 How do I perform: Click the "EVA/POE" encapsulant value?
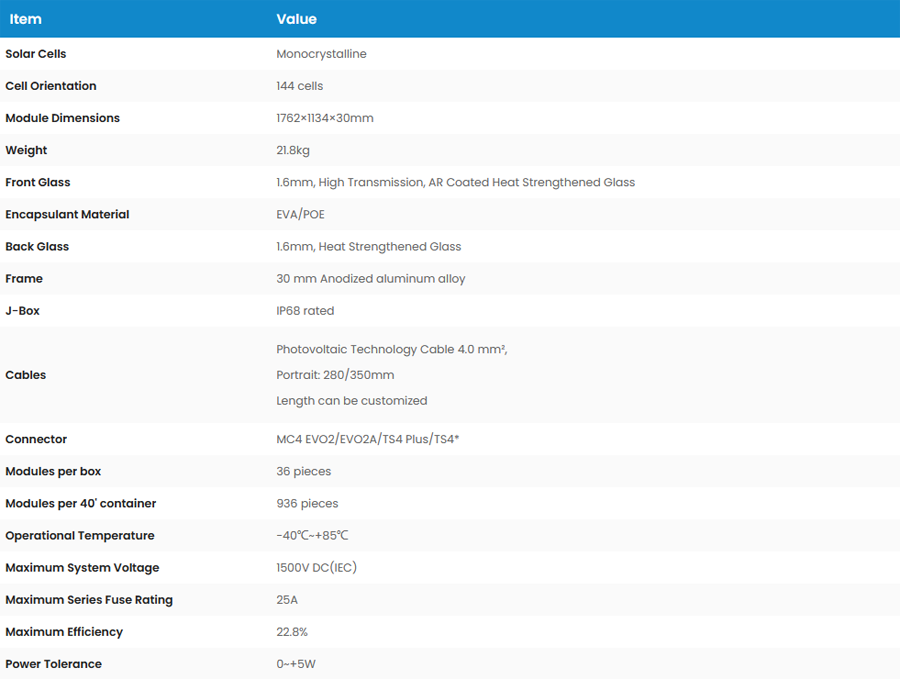coord(300,214)
